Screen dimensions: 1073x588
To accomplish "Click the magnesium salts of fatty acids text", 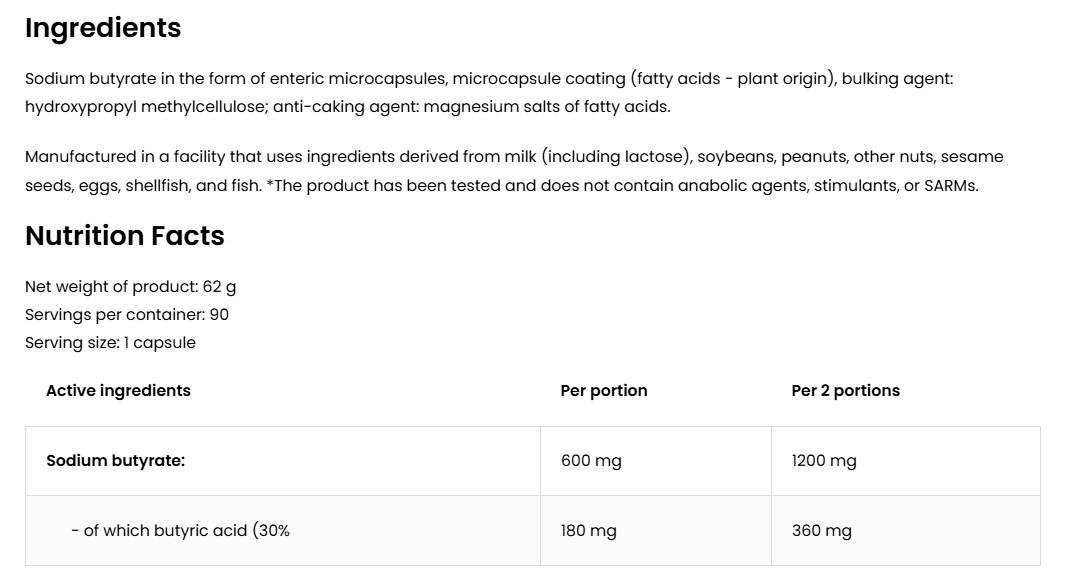I will coord(547,107).
